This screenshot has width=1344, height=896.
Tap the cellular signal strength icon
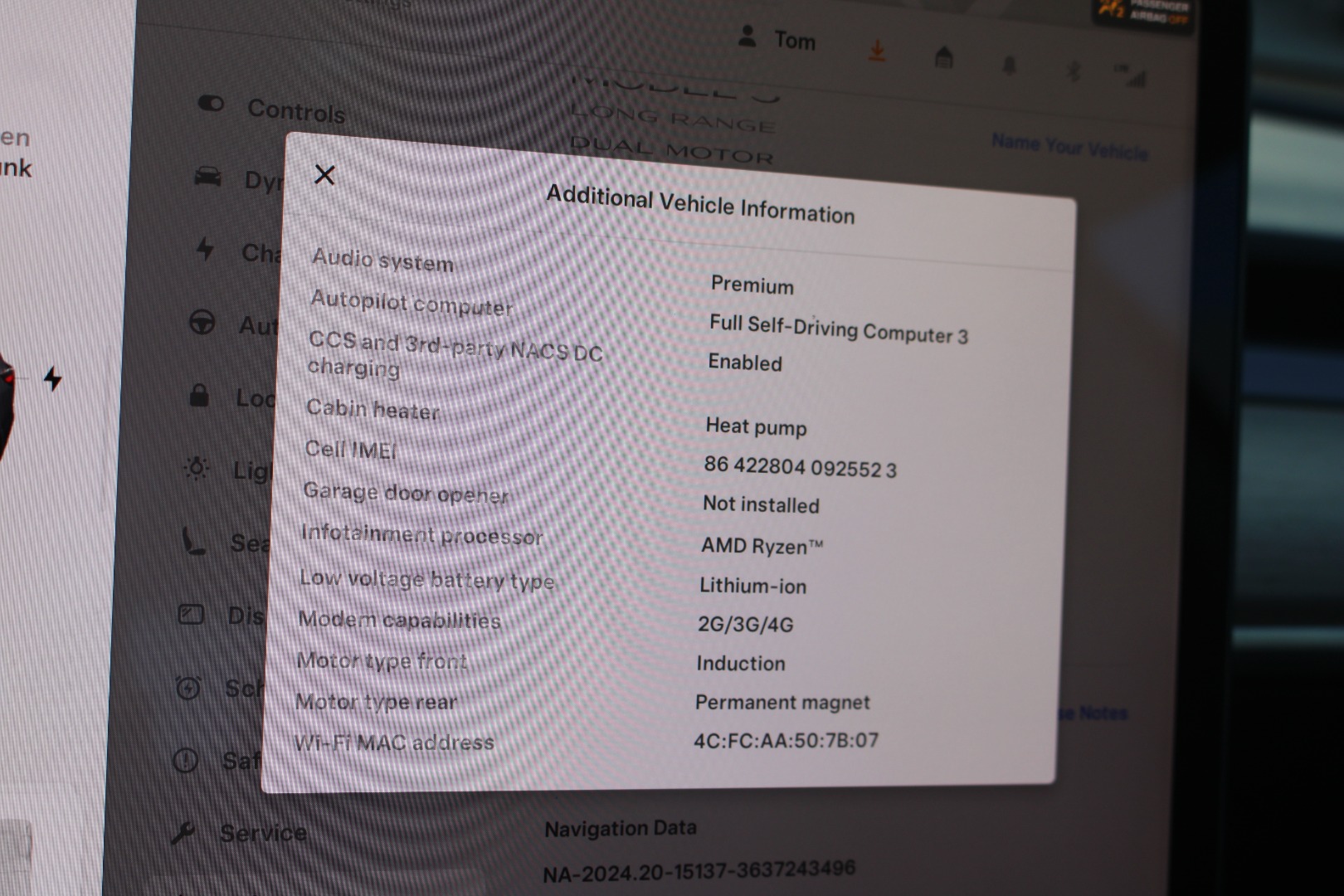click(1132, 76)
